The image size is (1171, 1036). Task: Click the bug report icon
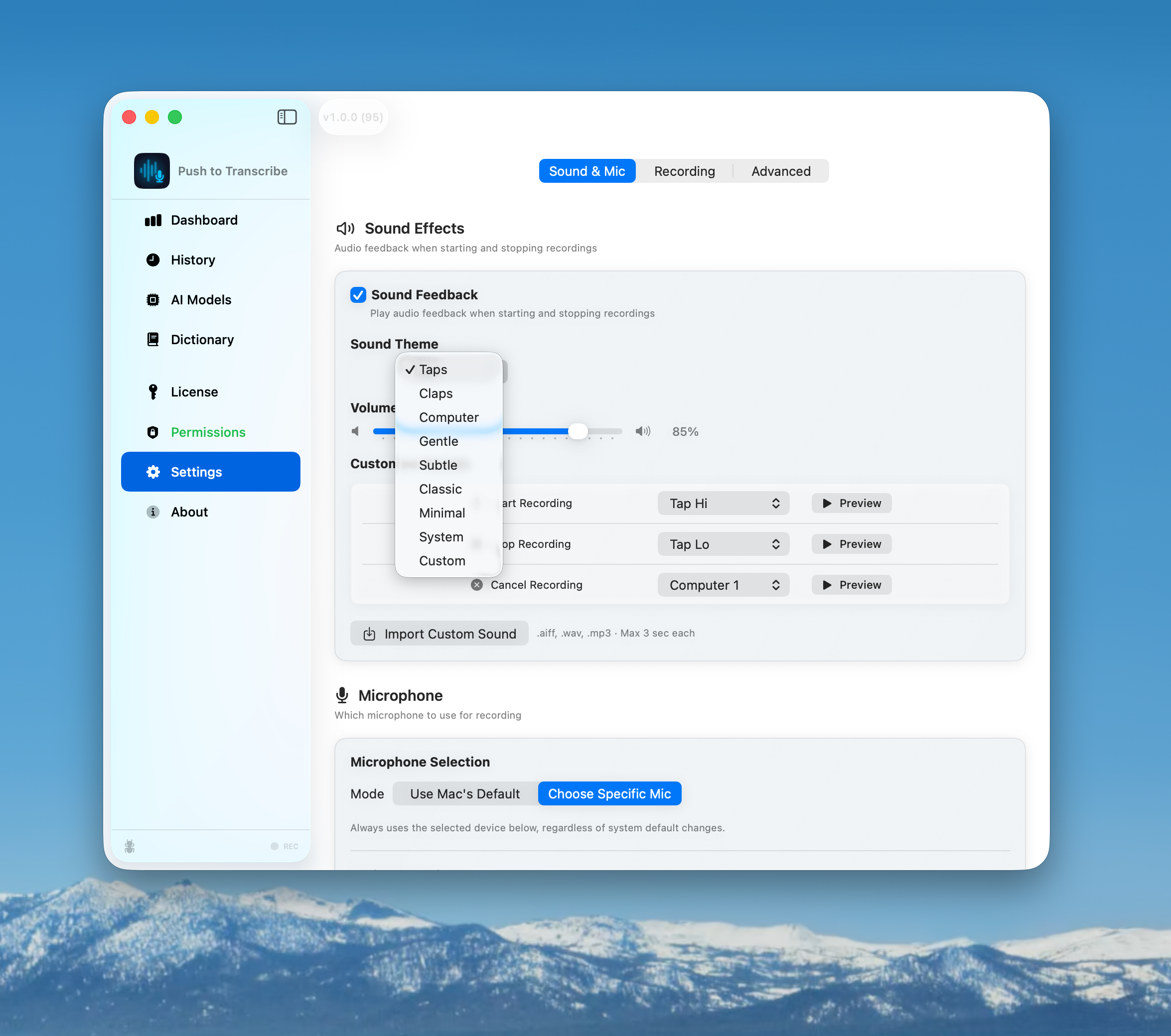pyautogui.click(x=130, y=846)
